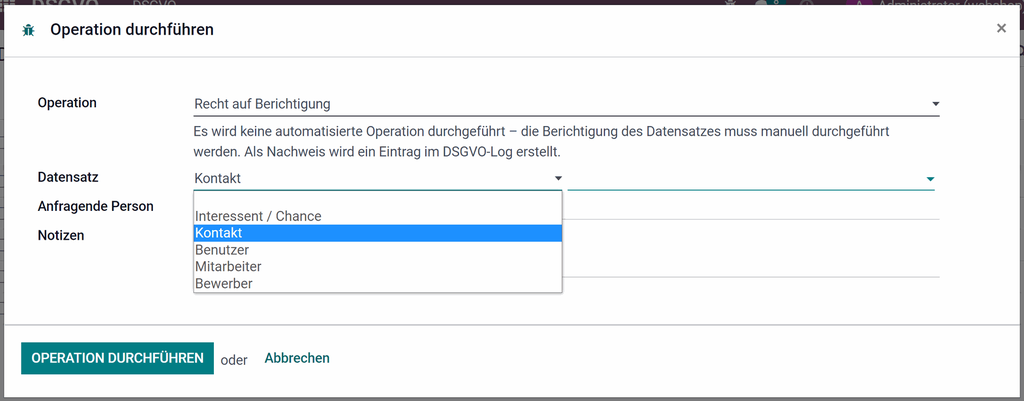This screenshot has width=1024, height=401.
Task: Click the Datensatz field label
Action: click(68, 177)
